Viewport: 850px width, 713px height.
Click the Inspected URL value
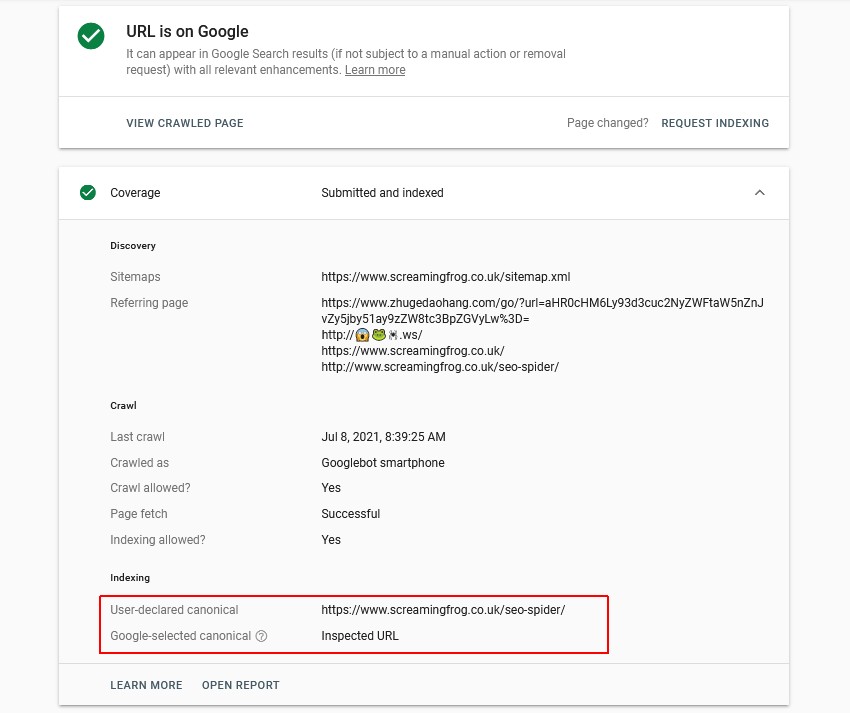pyautogui.click(x=359, y=635)
